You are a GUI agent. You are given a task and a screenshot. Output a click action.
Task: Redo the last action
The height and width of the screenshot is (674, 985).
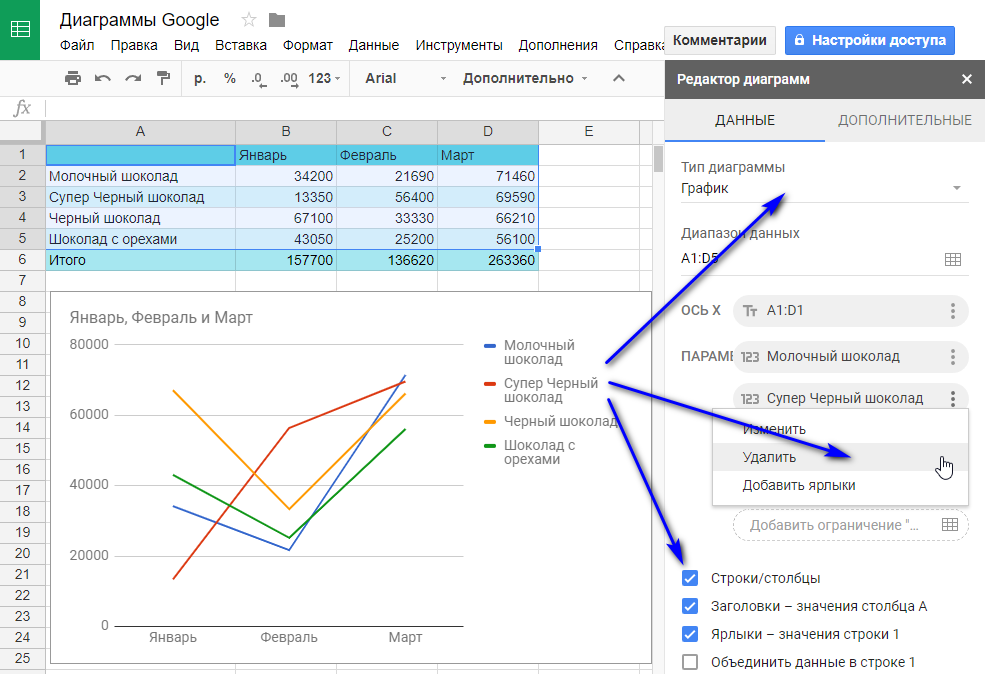133,79
